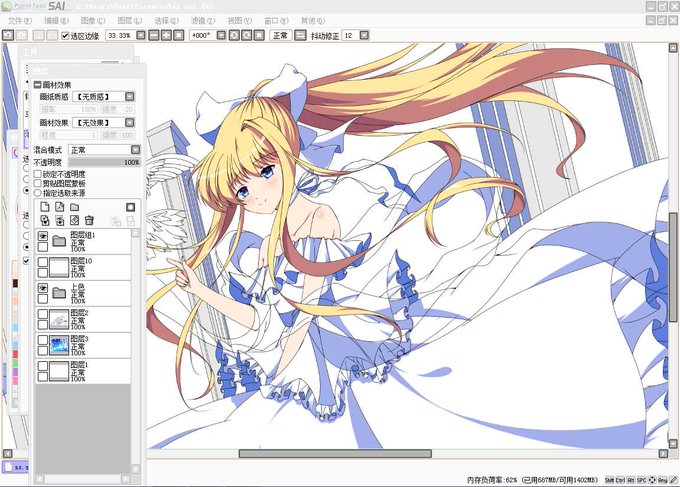This screenshot has height=487, width=680.
Task: Open the zoom percentage dropdown
Action: [141, 35]
